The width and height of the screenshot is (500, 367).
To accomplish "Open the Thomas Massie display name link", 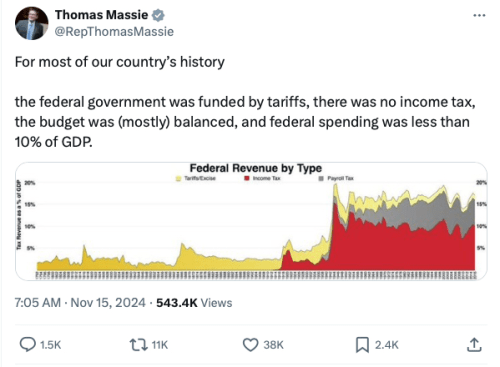I will [x=101, y=15].
